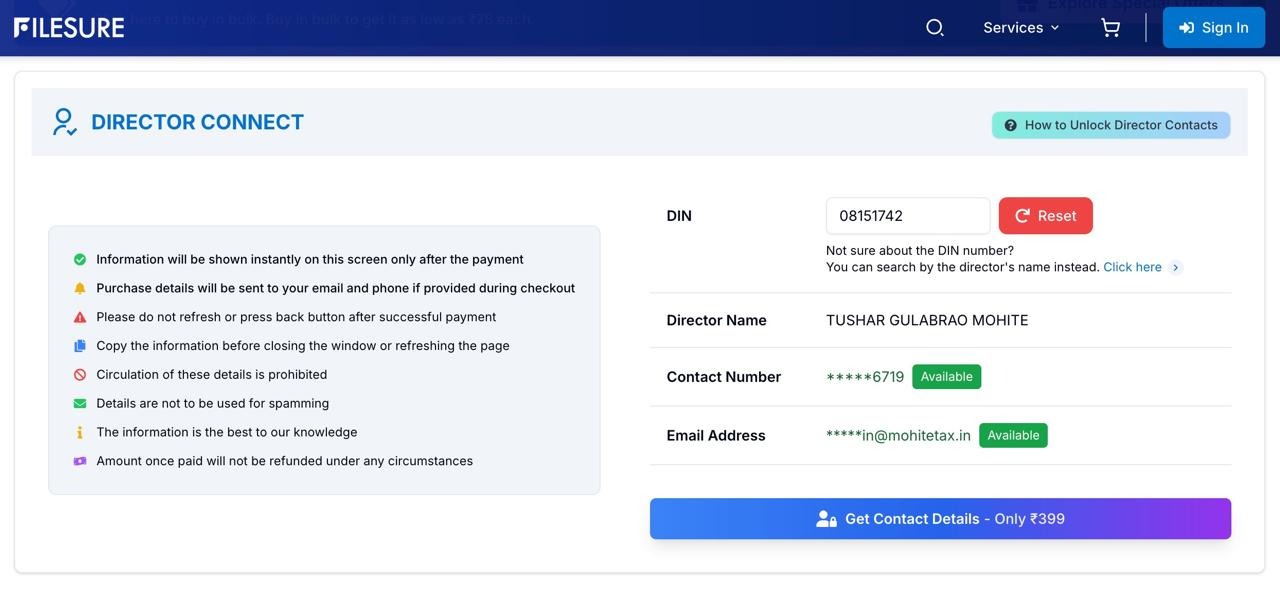Open the shopping cart icon

coord(1110,28)
